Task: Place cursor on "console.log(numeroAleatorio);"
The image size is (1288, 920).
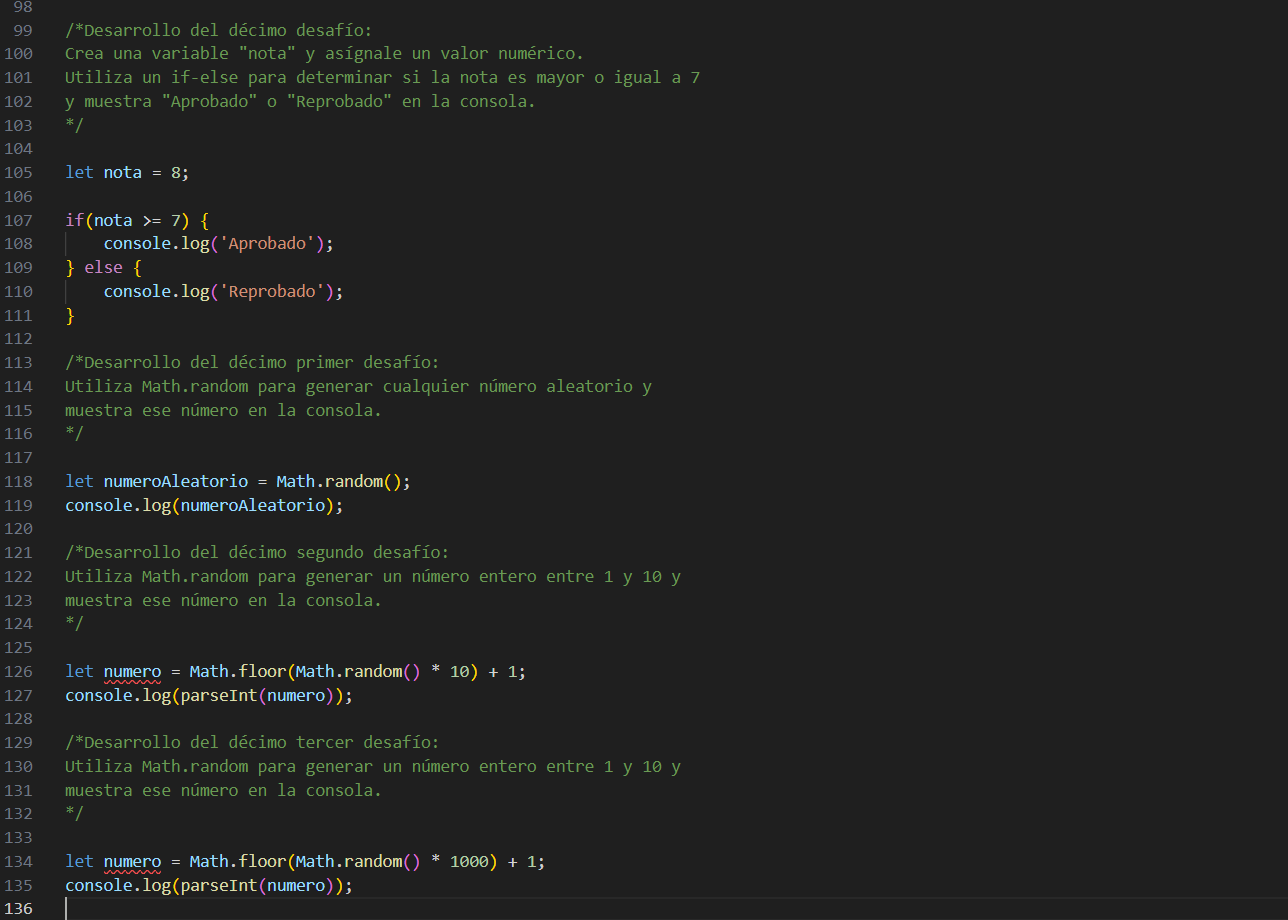Action: (204, 505)
